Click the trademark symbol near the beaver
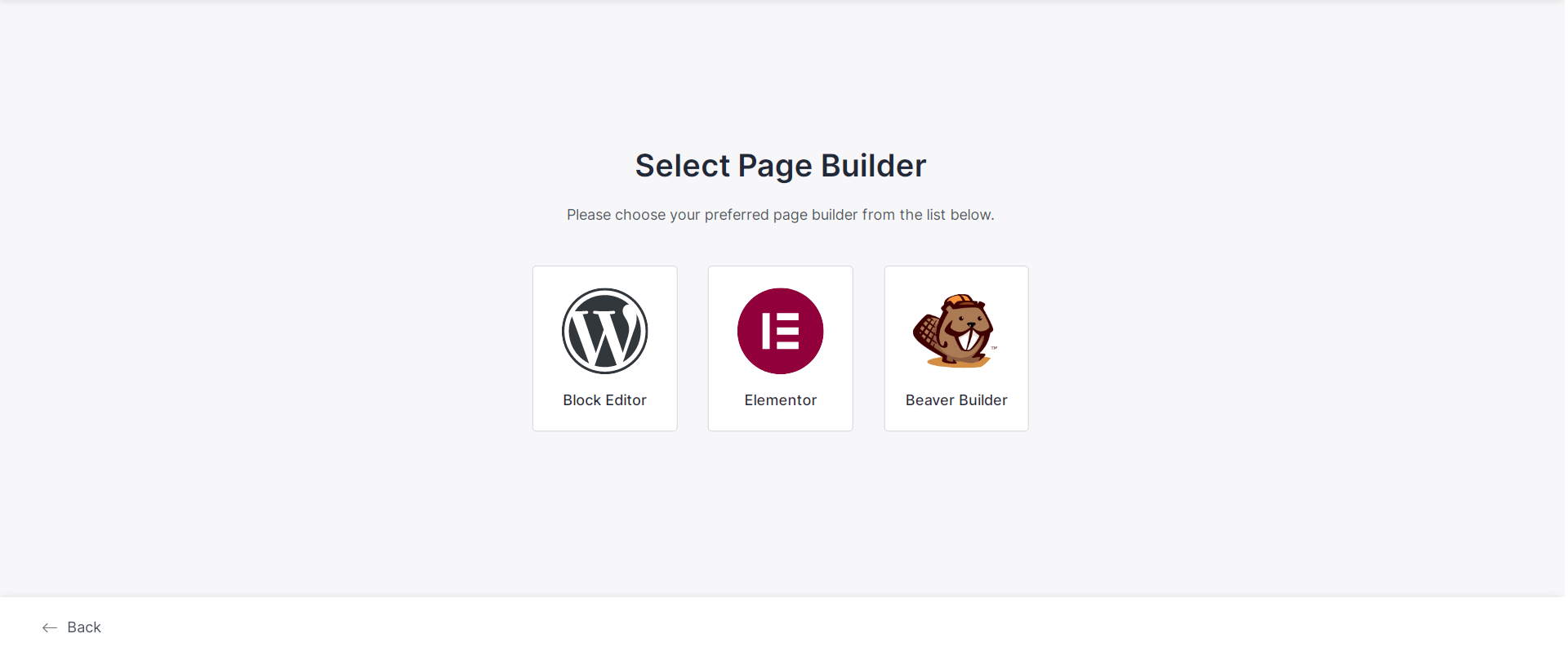This screenshot has width=1568, height=656. [x=994, y=348]
